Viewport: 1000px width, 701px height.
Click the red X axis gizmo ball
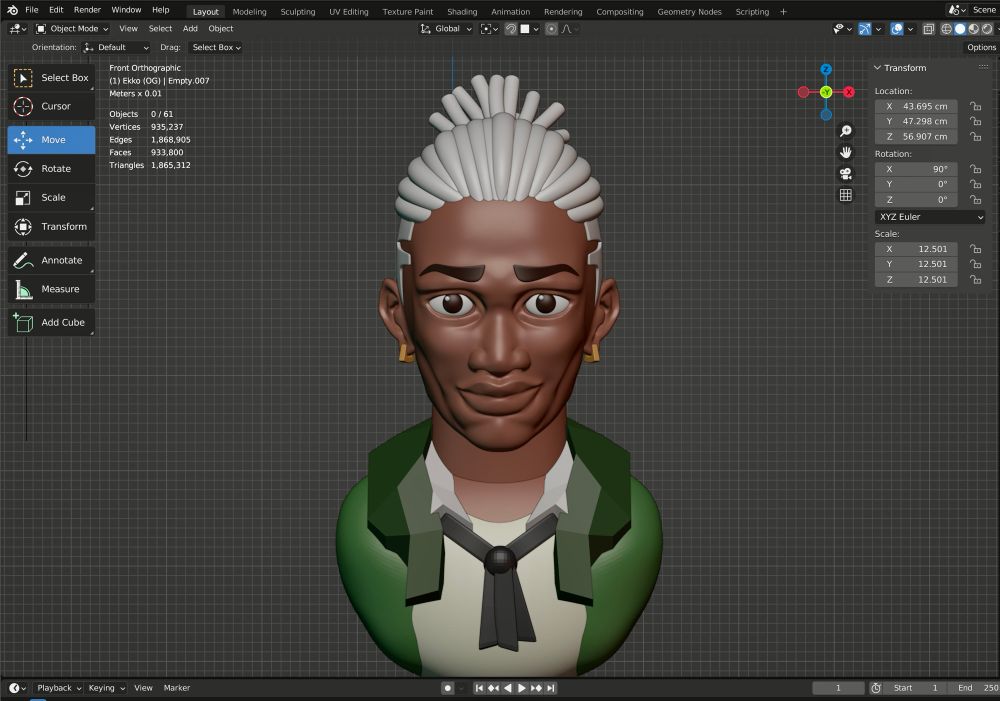point(849,92)
